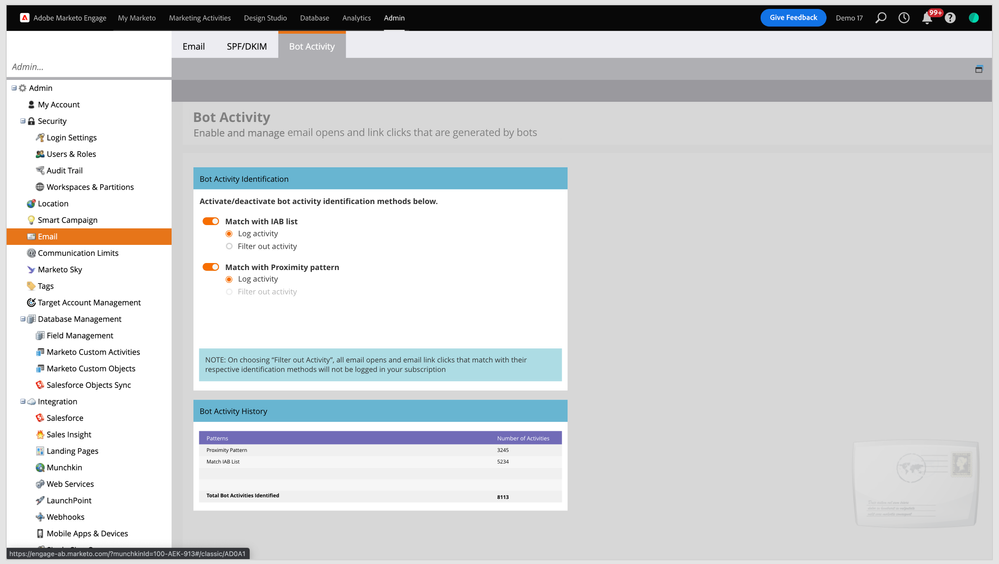This screenshot has height=564, width=999.
Task: Open Web Services tree item
Action: tap(70, 484)
